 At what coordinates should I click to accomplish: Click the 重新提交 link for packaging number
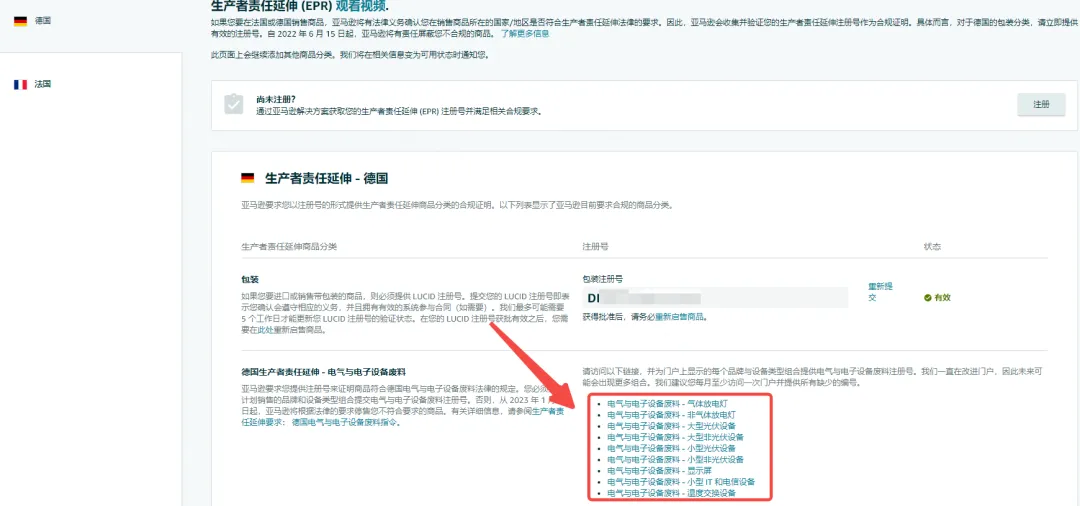[x=880, y=292]
